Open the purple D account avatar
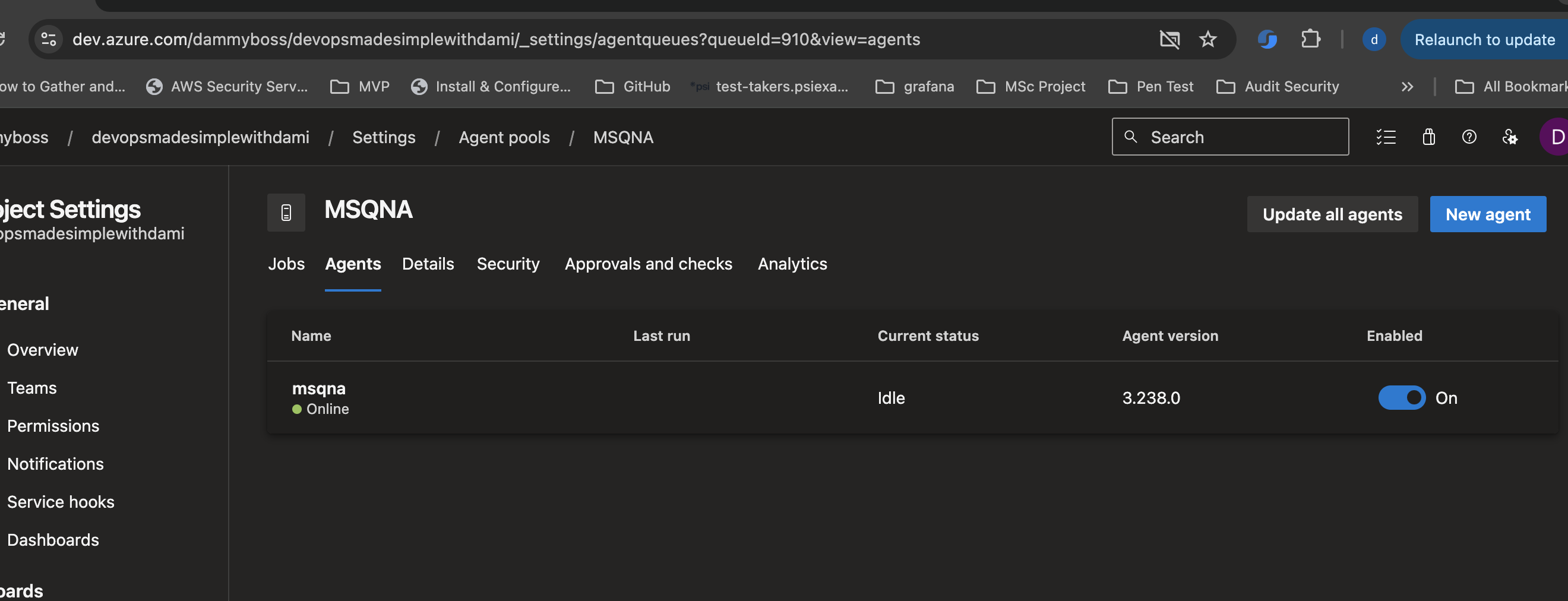The height and width of the screenshot is (601, 1568). (x=1555, y=137)
